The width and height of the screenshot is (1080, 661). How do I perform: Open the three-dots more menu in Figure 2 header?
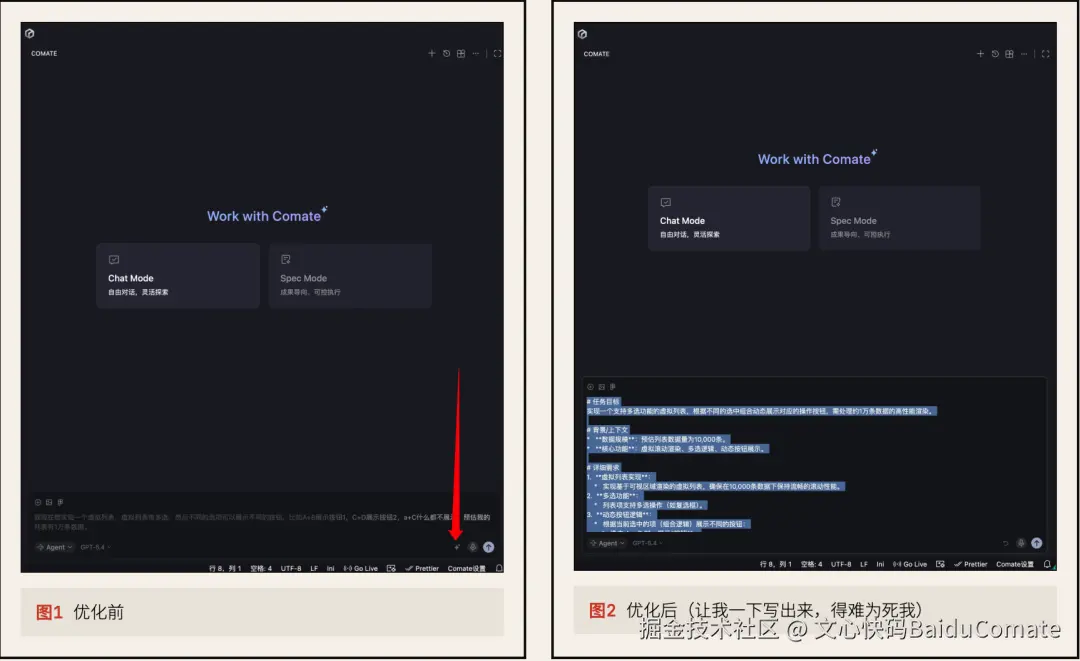(1024, 54)
